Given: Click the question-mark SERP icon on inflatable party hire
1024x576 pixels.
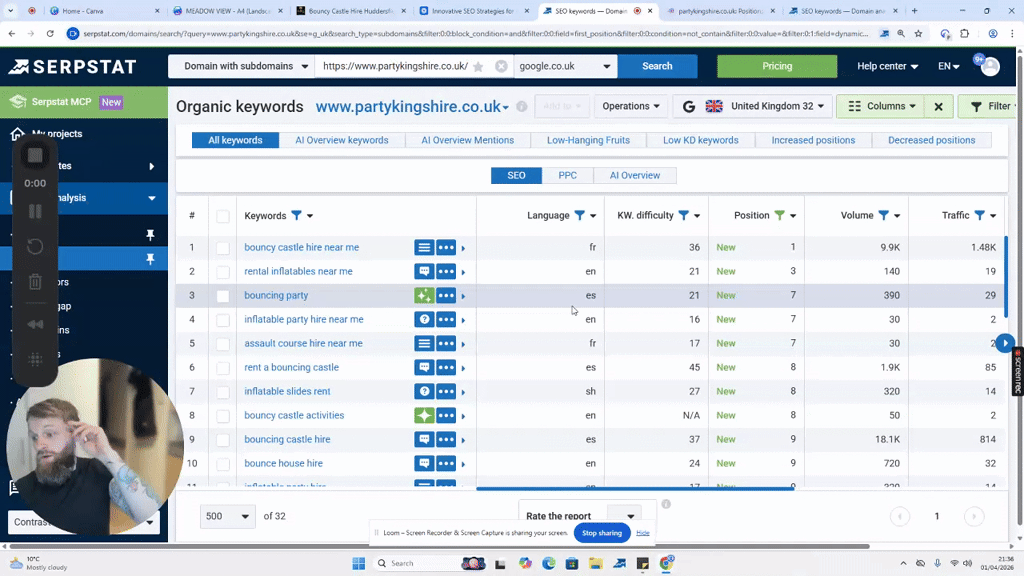Looking at the screenshot, I should point(423,319).
